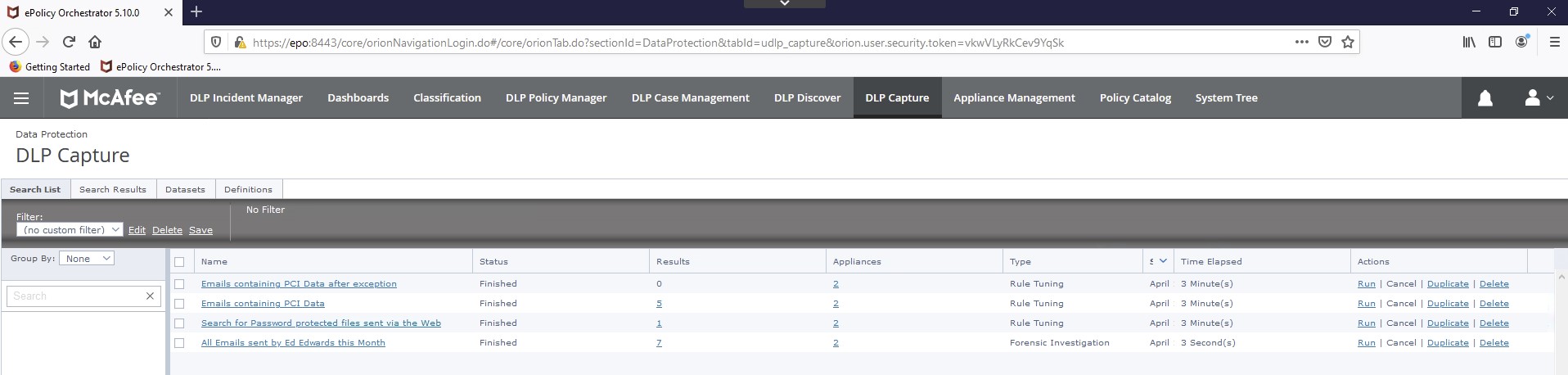1568x375 pixels.
Task: Switch to DLP Incident Manager
Action: tap(246, 98)
